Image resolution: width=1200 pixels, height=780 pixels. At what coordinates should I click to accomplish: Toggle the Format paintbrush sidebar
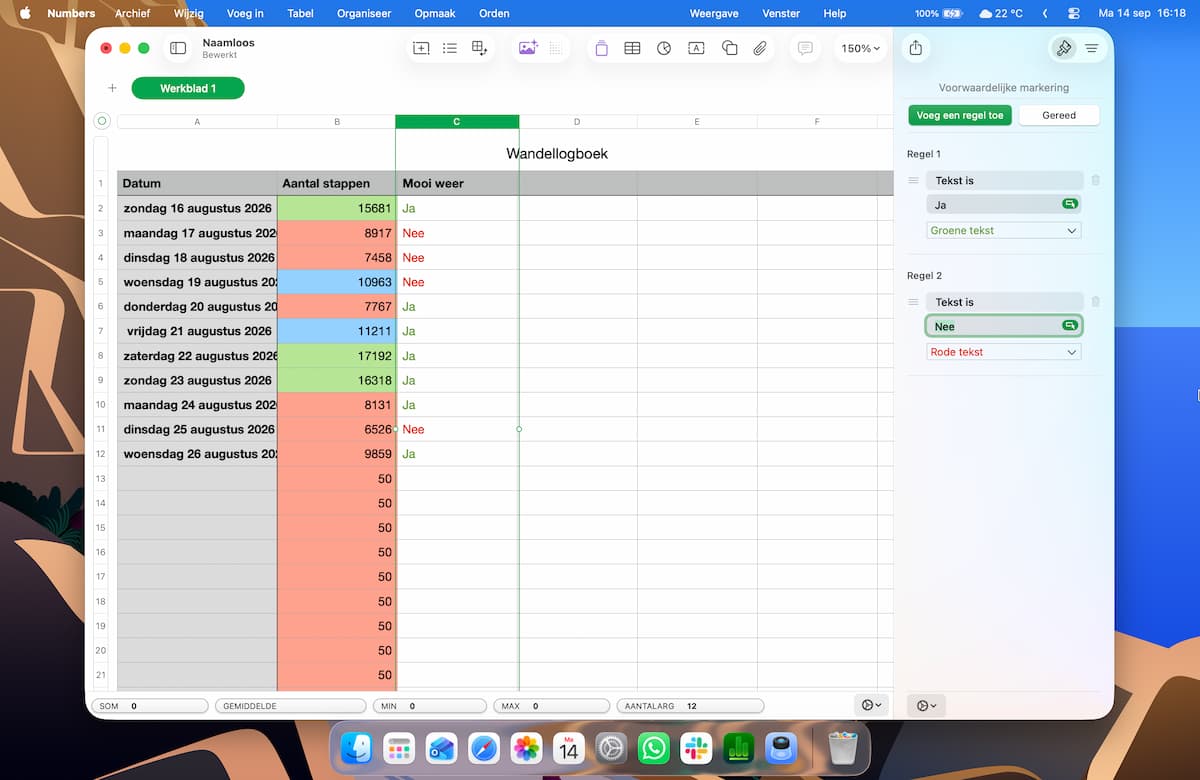click(x=1063, y=48)
